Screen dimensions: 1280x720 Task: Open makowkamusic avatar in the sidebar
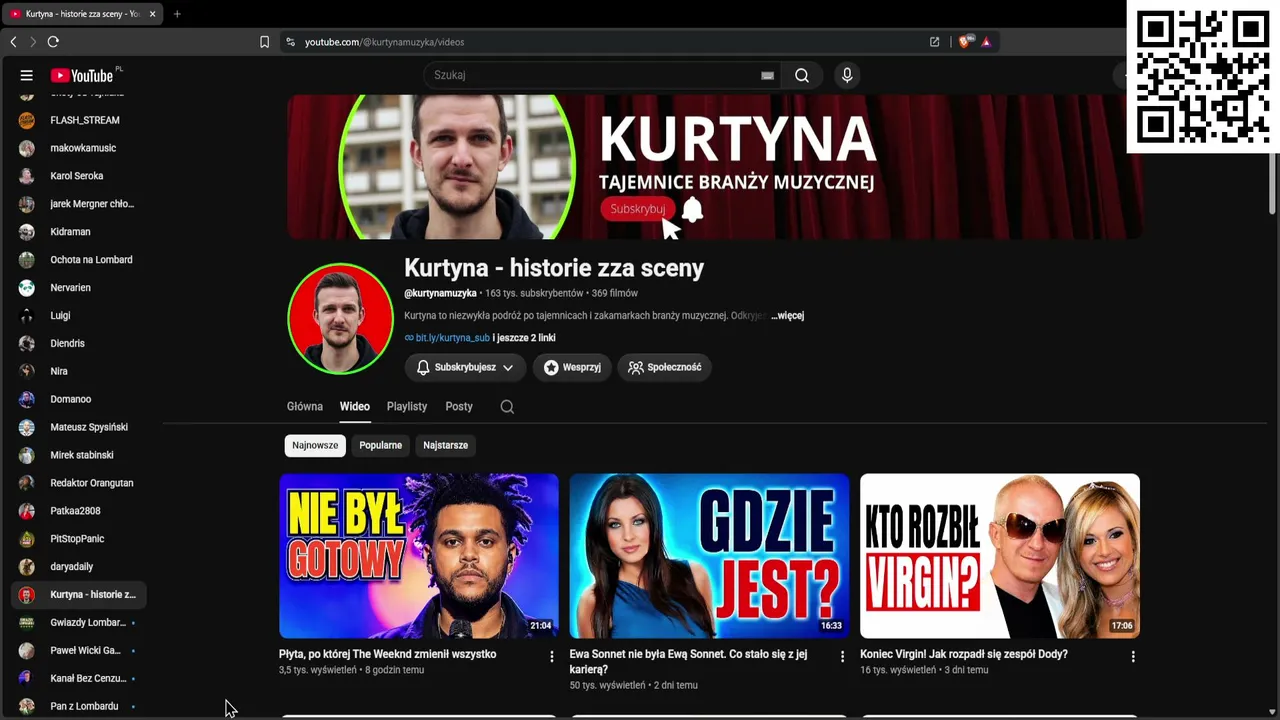27,148
